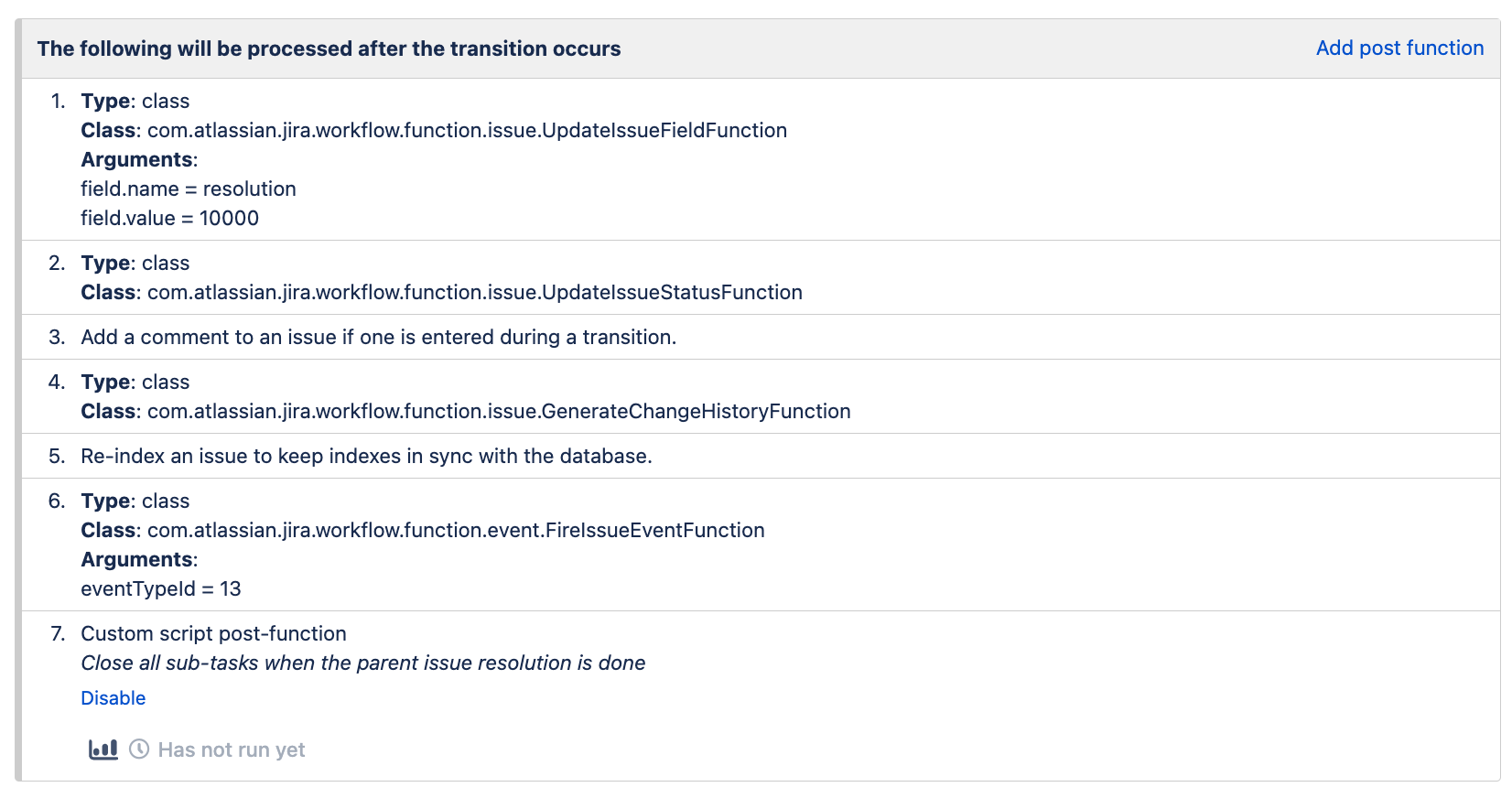This screenshot has width=1512, height=798.
Task: Click the 'Has not run yet' status text
Action: [x=232, y=750]
